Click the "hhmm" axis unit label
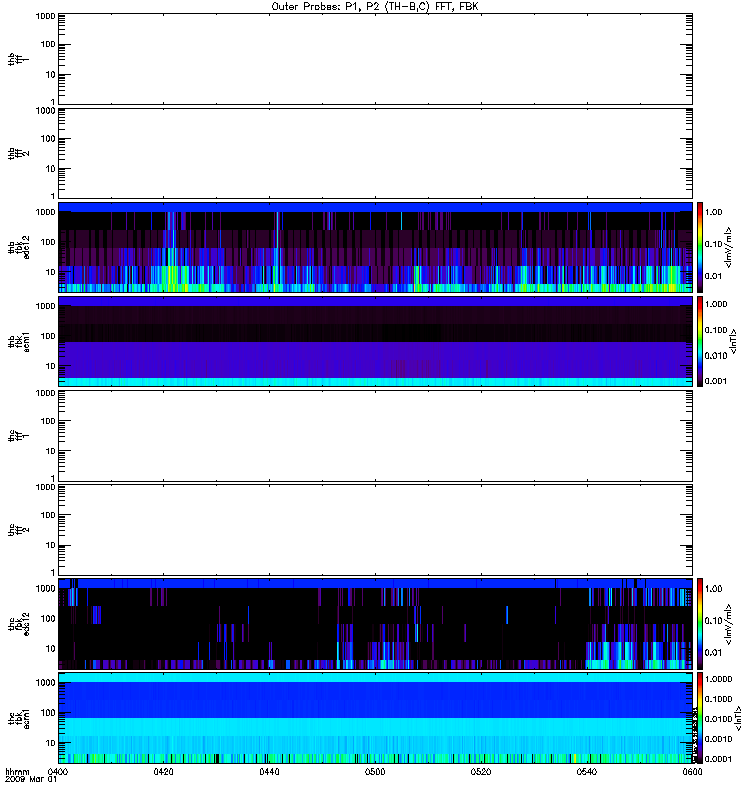Viewport: 750px width, 800px height. pos(18,771)
